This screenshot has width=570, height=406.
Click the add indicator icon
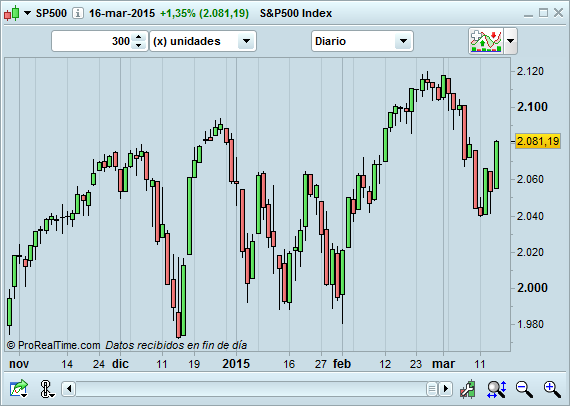(486, 41)
